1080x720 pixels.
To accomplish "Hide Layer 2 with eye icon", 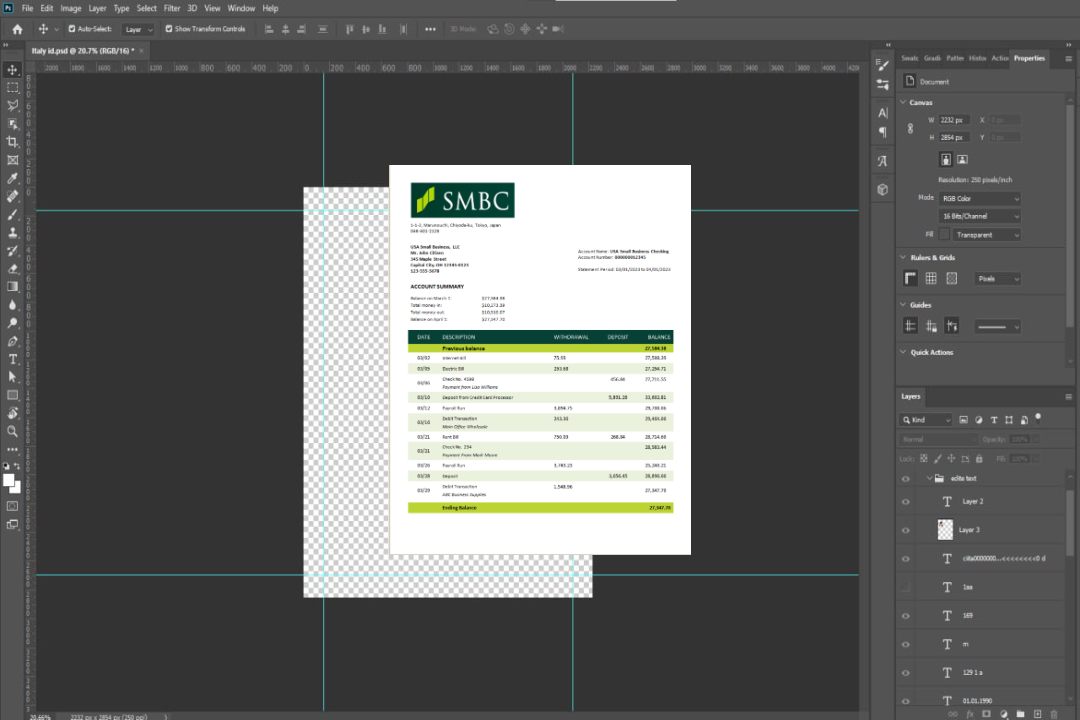I will tap(906, 502).
